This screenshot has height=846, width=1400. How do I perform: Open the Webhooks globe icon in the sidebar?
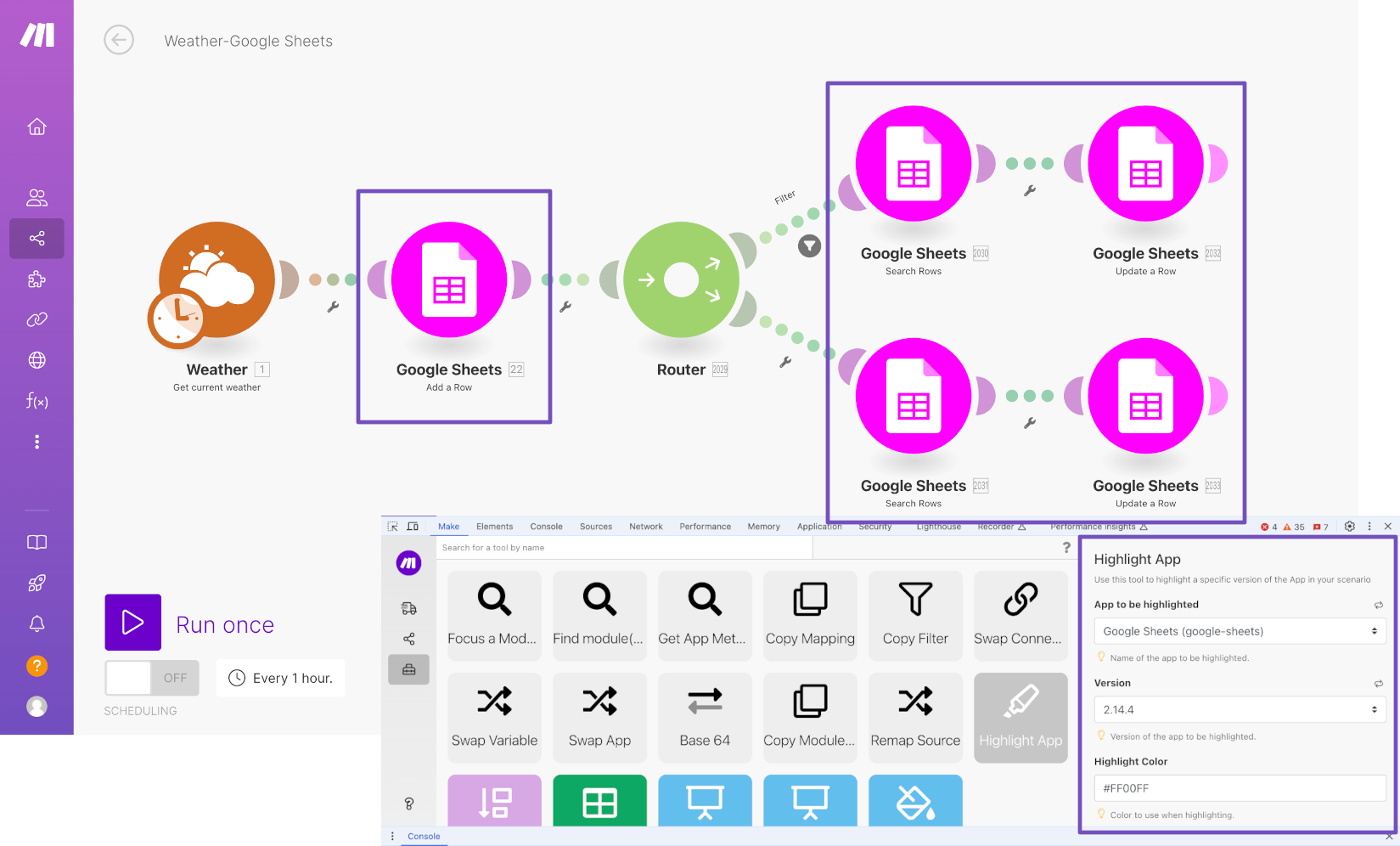pyautogui.click(x=37, y=360)
